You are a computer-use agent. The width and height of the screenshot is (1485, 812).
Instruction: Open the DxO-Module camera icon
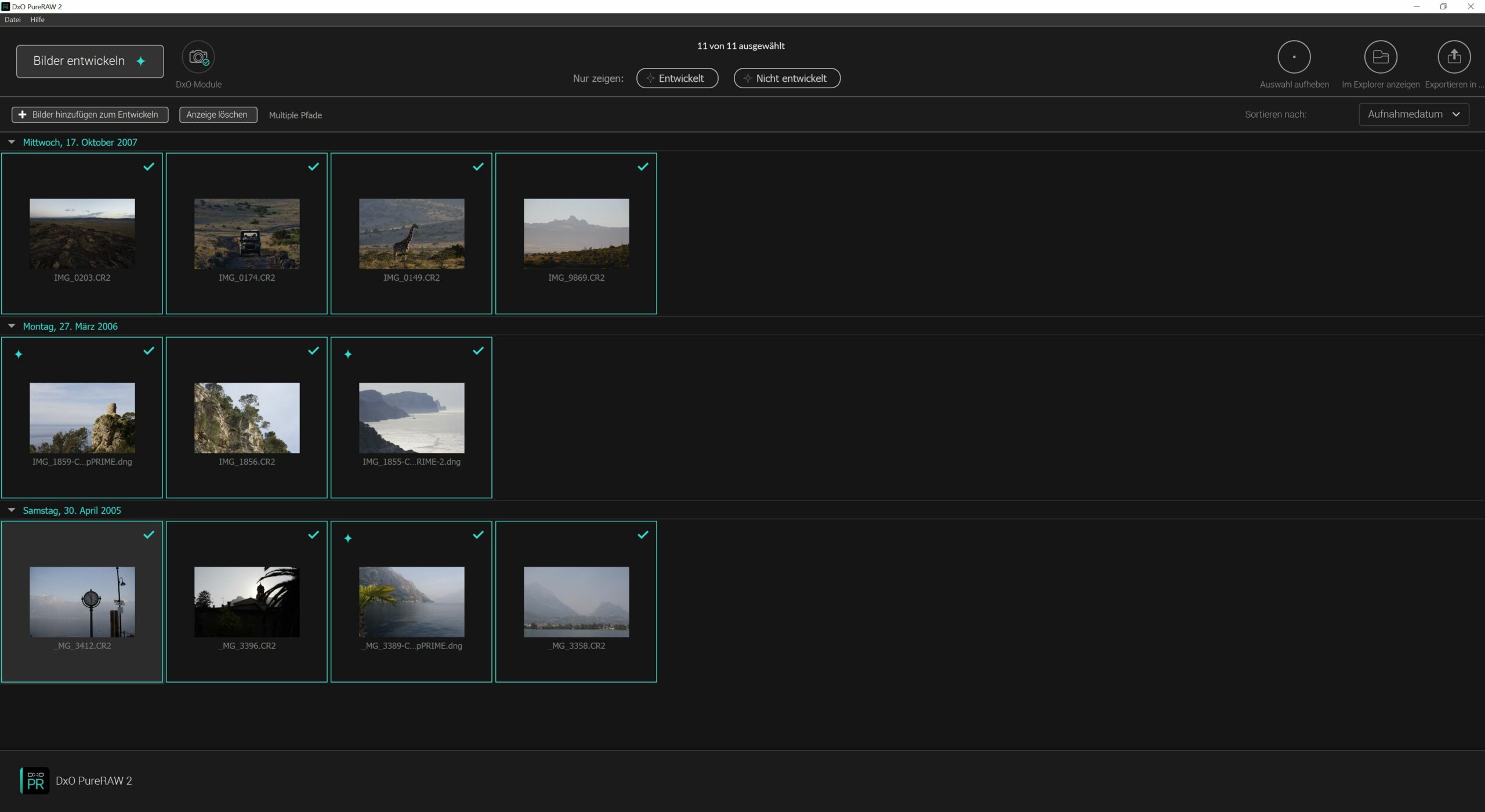tap(198, 57)
